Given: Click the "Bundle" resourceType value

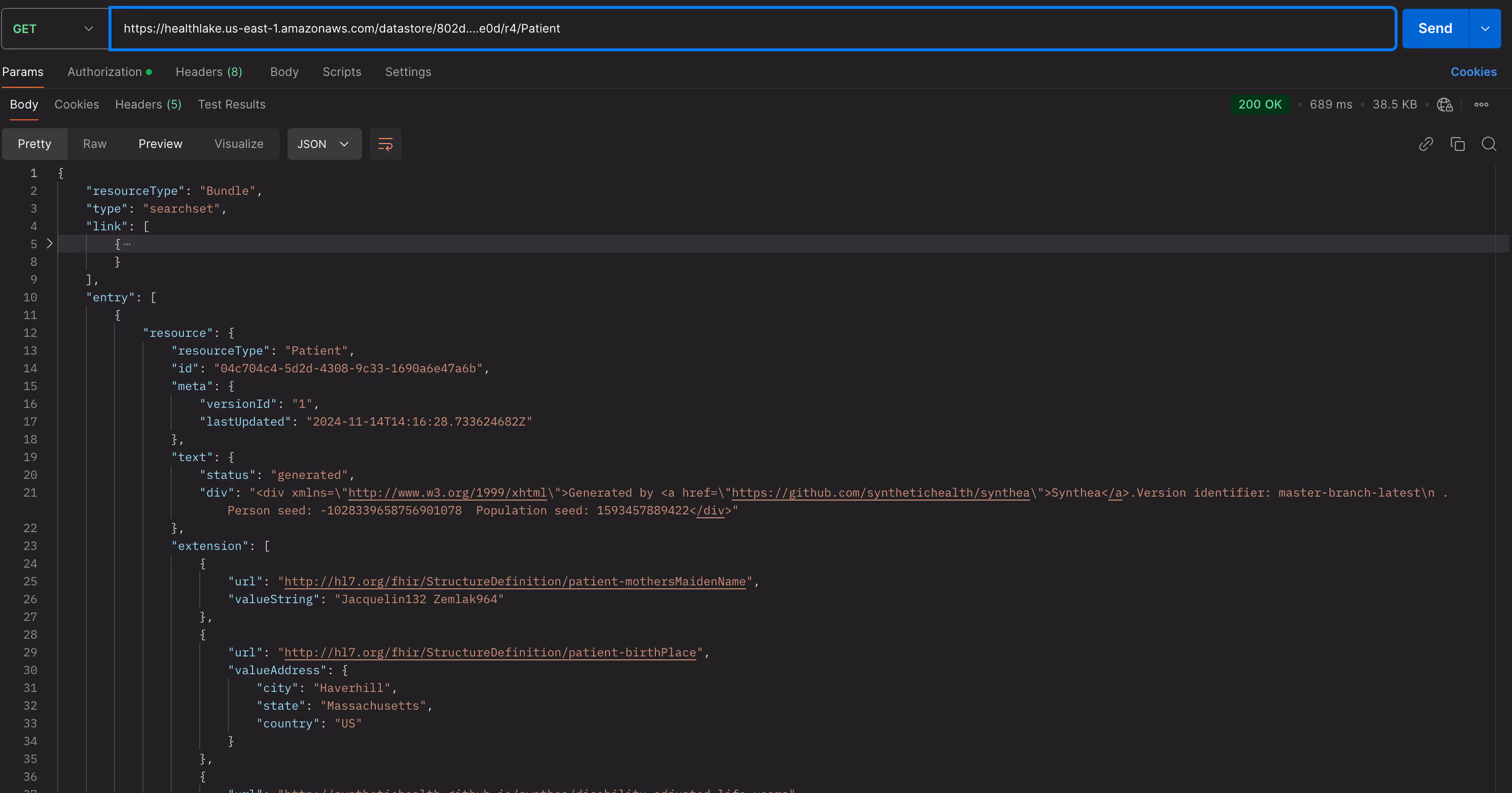Looking at the screenshot, I should click(x=228, y=191).
